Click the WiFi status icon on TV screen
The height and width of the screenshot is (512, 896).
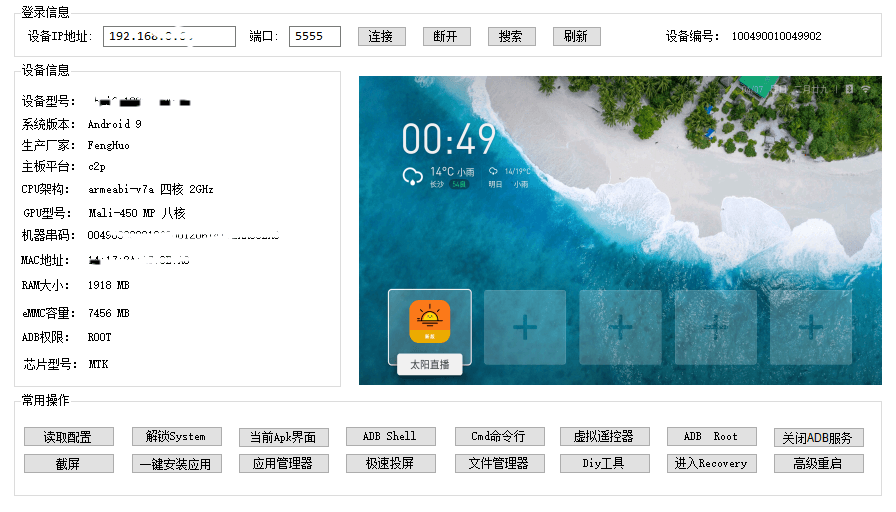pos(865,90)
